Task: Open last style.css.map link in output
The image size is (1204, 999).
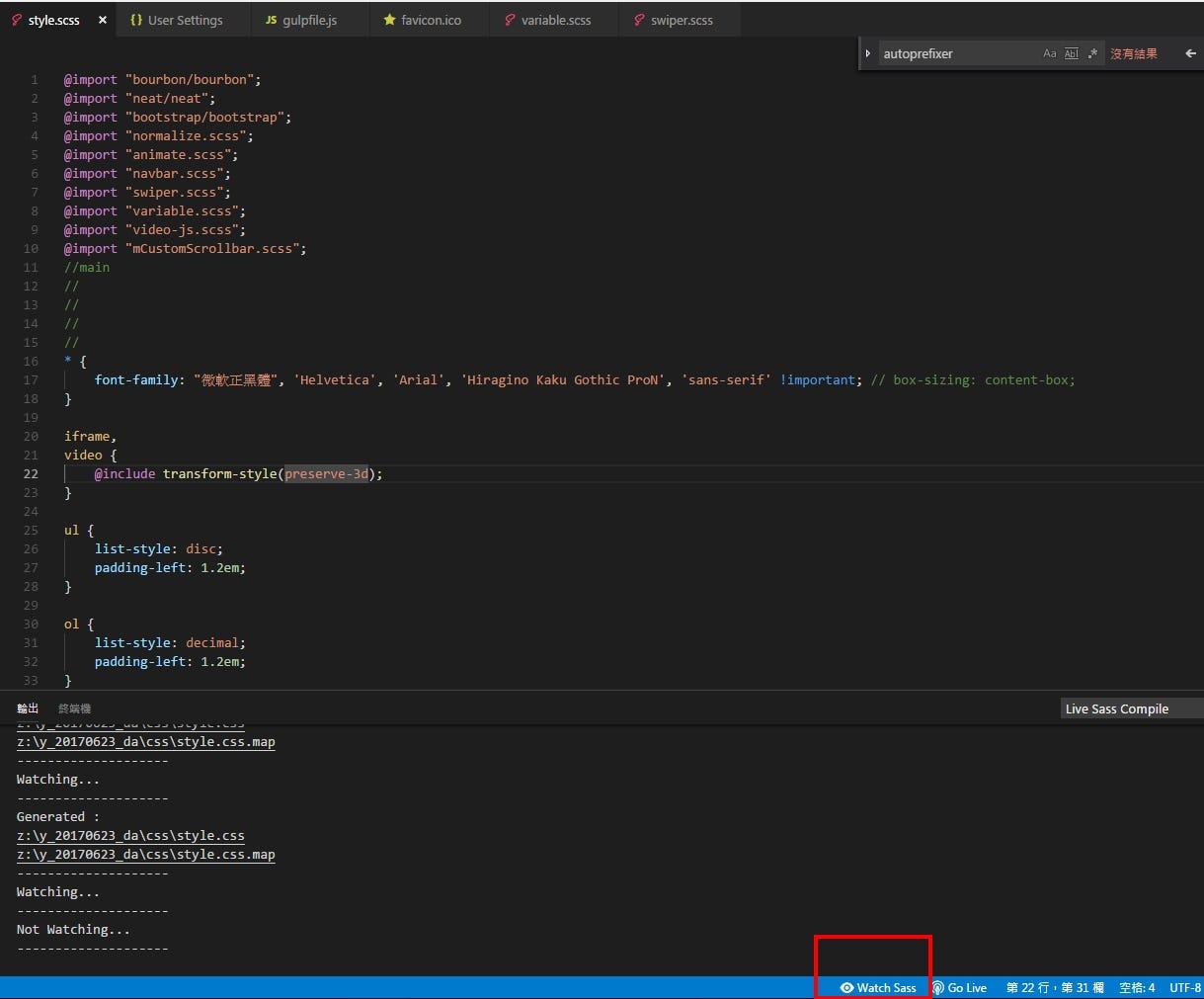Action: pyautogui.click(x=146, y=855)
